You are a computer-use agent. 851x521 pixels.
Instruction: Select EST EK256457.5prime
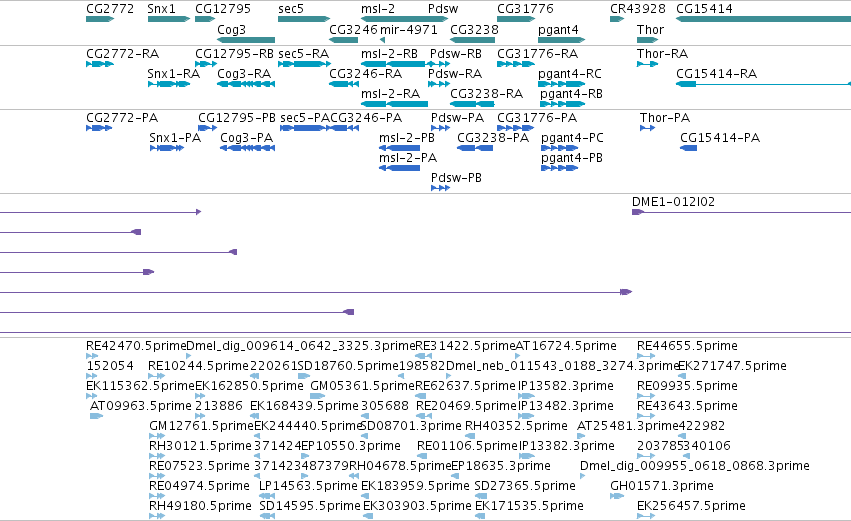pos(646,516)
